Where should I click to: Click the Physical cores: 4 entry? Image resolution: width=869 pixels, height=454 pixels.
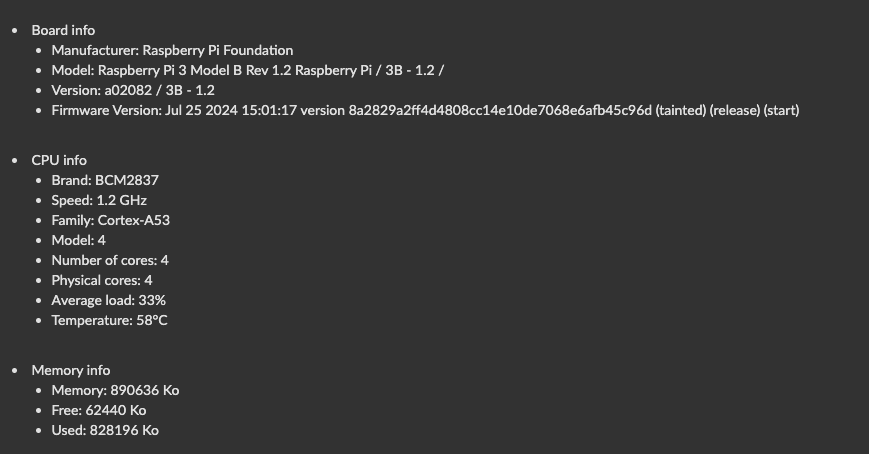(x=102, y=280)
